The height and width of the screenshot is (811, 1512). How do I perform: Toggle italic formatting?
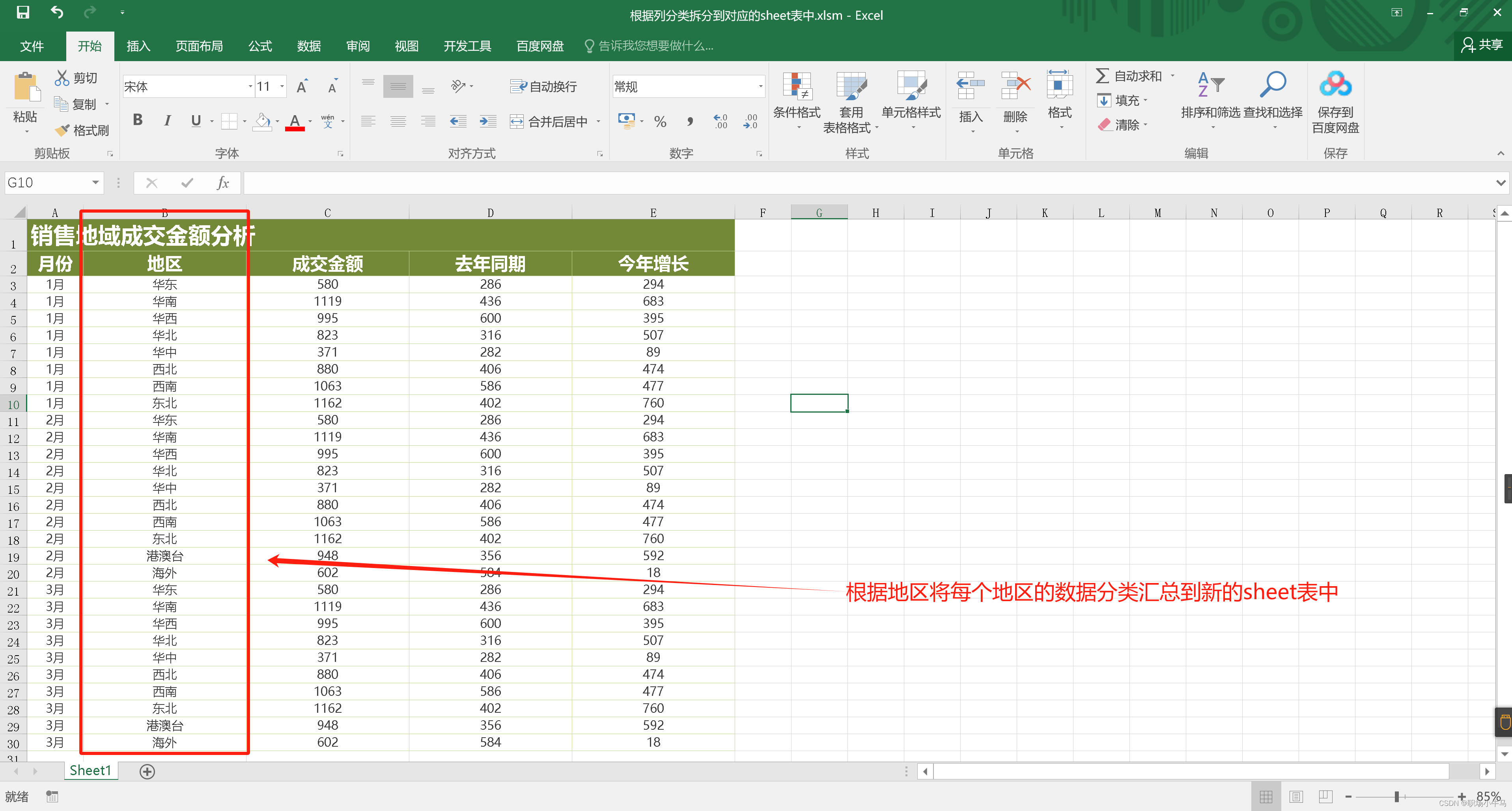167,120
